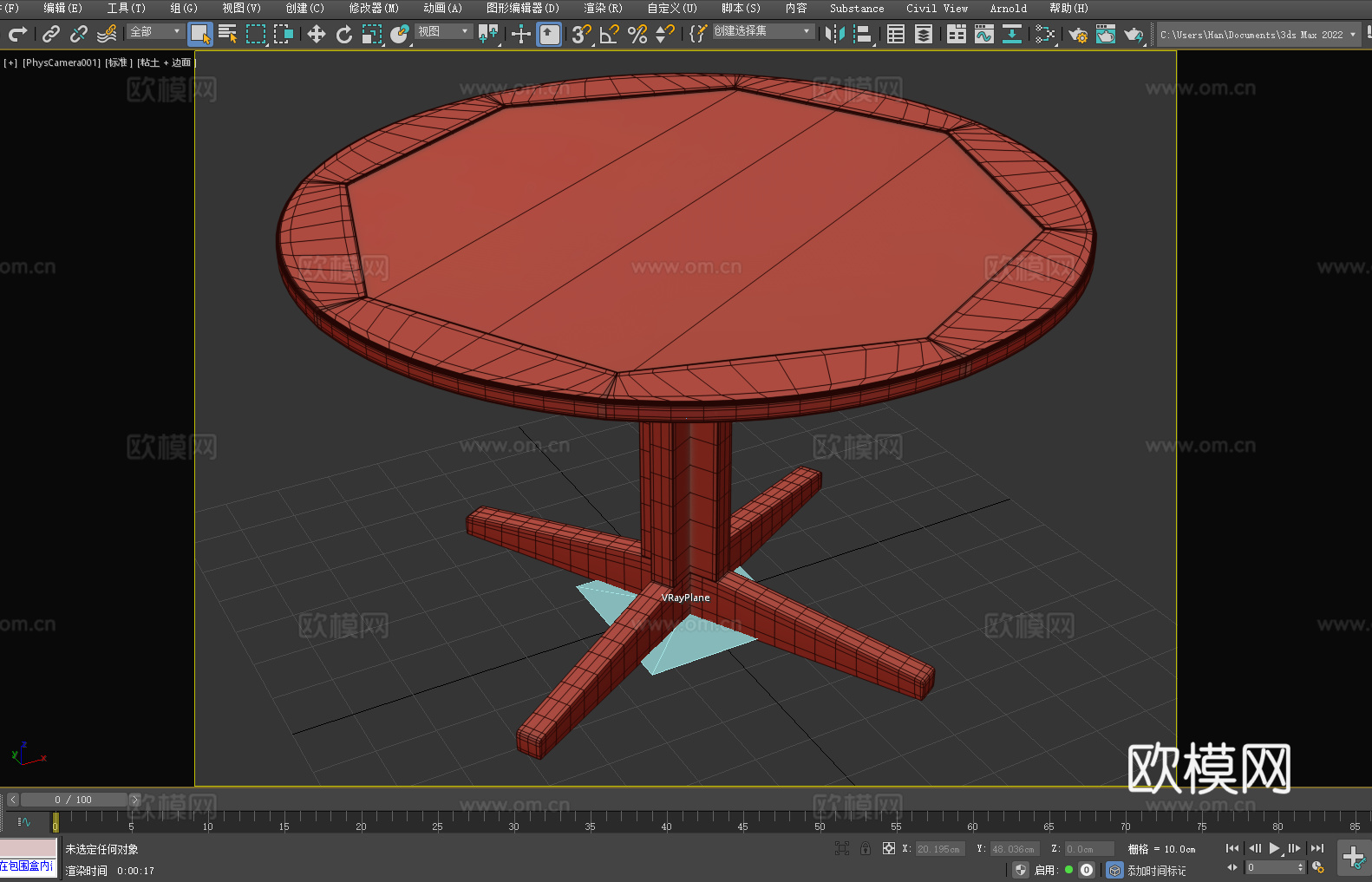Click the Previous Frame button
This screenshot has height=882, width=1372.
point(1254,848)
